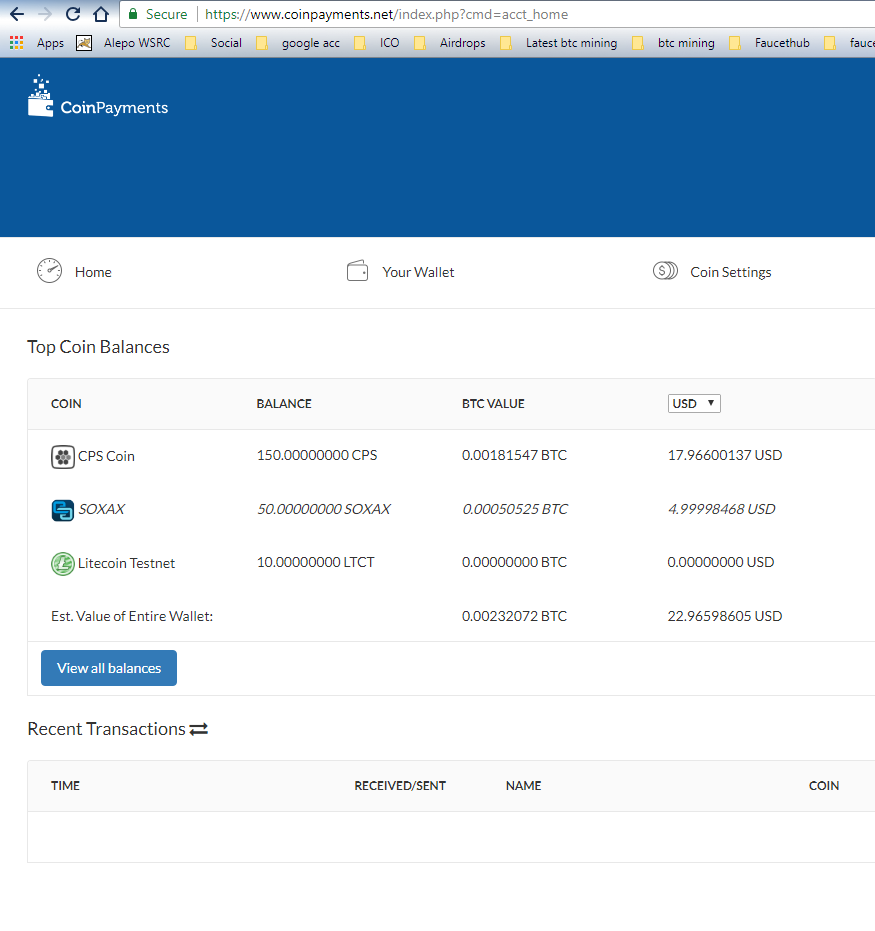
Task: Click the 0.00050525 BTC value
Action: [x=515, y=509]
